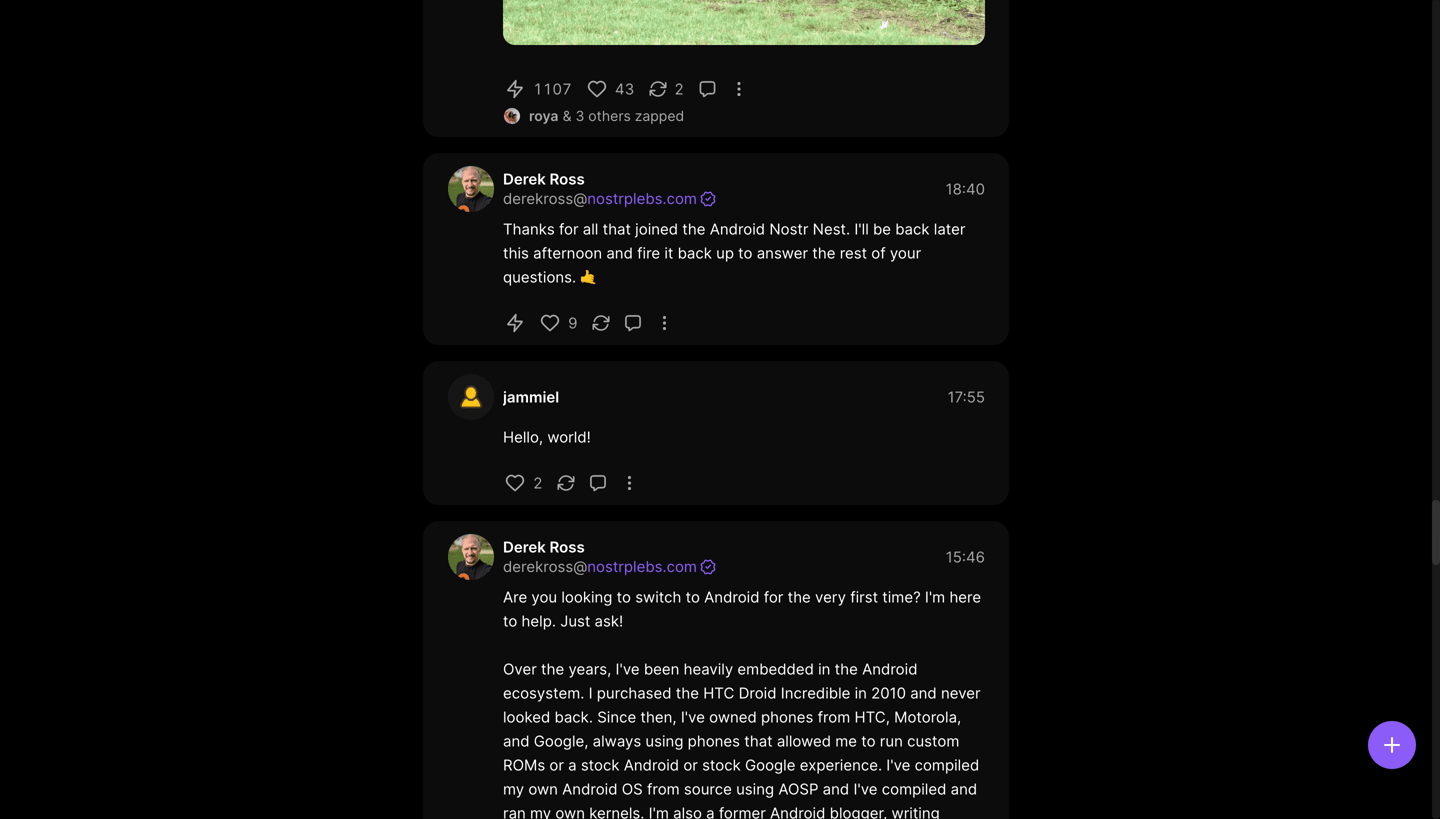
Task: Click the purple new note plus button
Action: (x=1391, y=745)
